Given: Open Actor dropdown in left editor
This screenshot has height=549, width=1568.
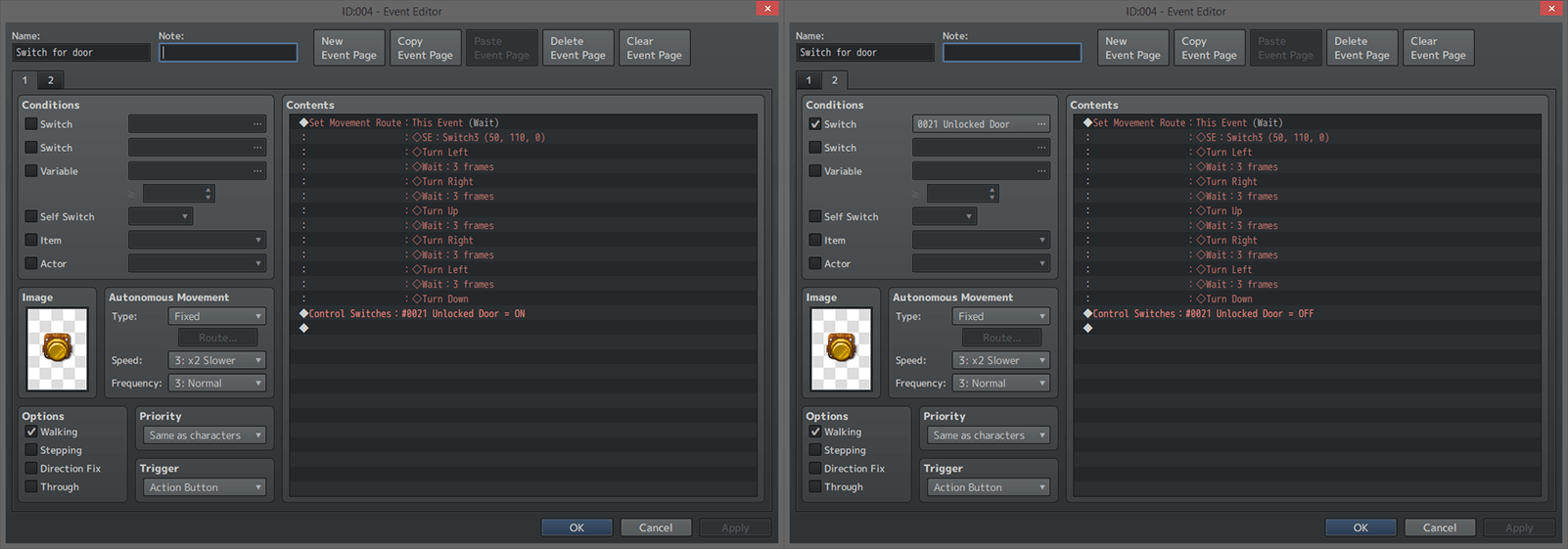Looking at the screenshot, I should [197, 263].
